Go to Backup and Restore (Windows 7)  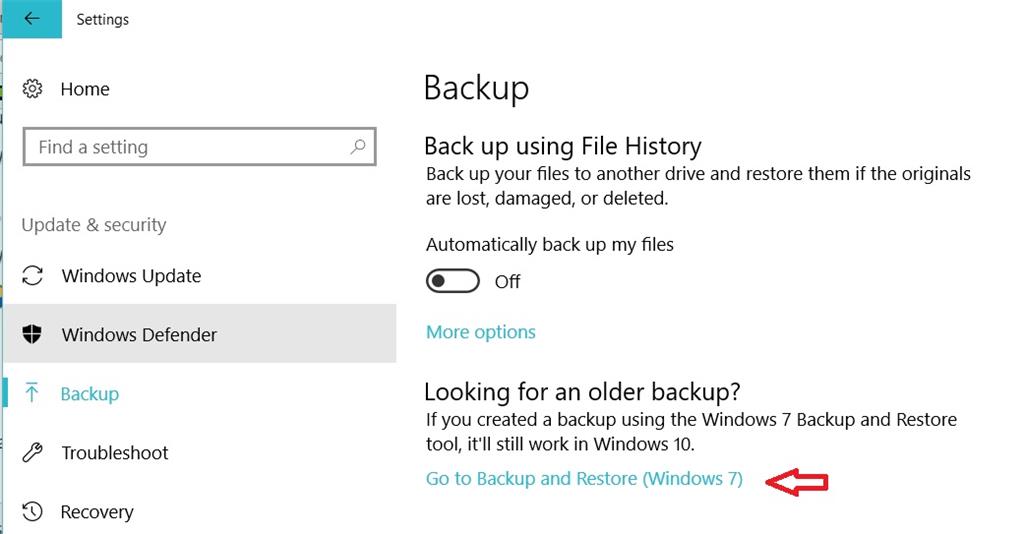tap(584, 479)
